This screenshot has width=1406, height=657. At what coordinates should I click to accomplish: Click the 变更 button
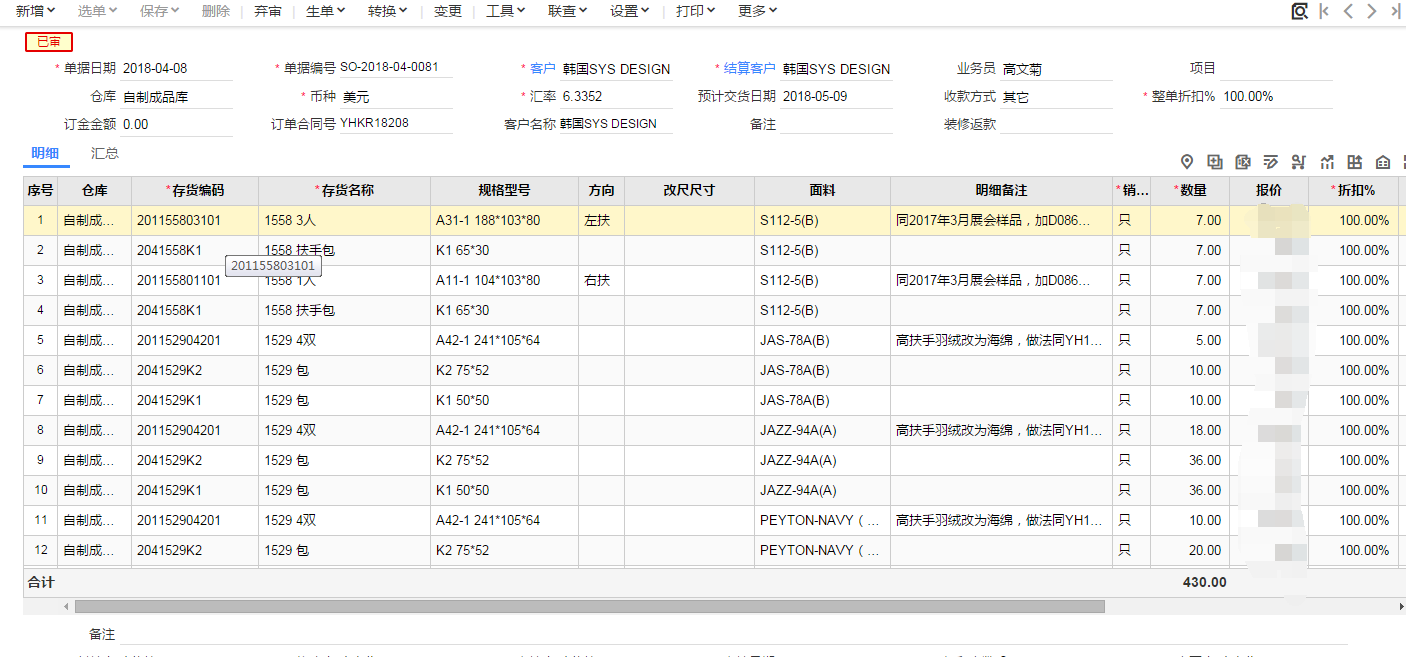(x=448, y=11)
